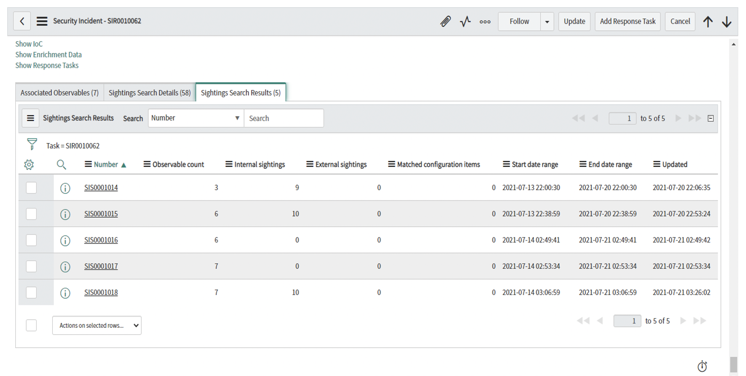Viewport: 746px width, 376px height.
Task: Select Sightings Search Results (5) tab
Action: point(241,93)
